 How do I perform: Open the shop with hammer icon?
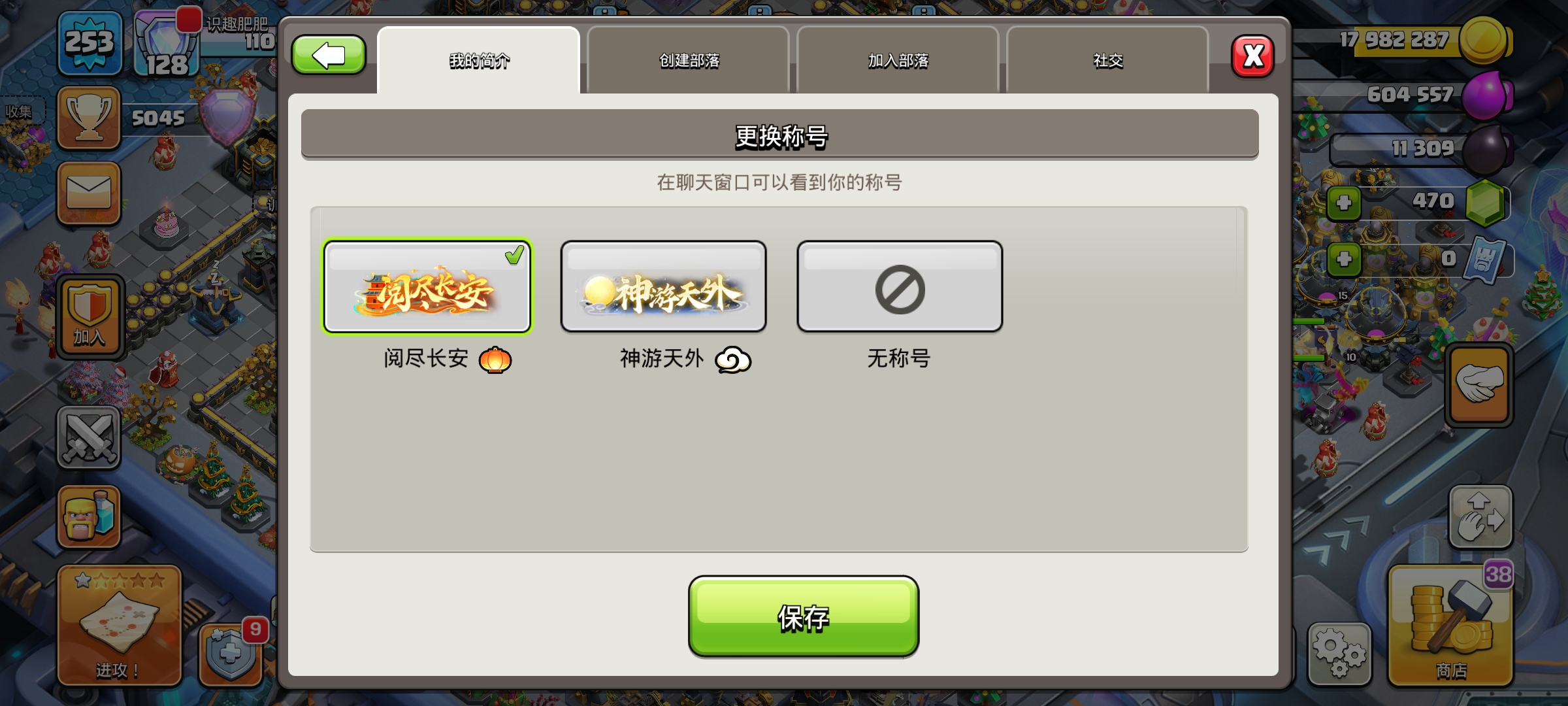[x=1450, y=626]
